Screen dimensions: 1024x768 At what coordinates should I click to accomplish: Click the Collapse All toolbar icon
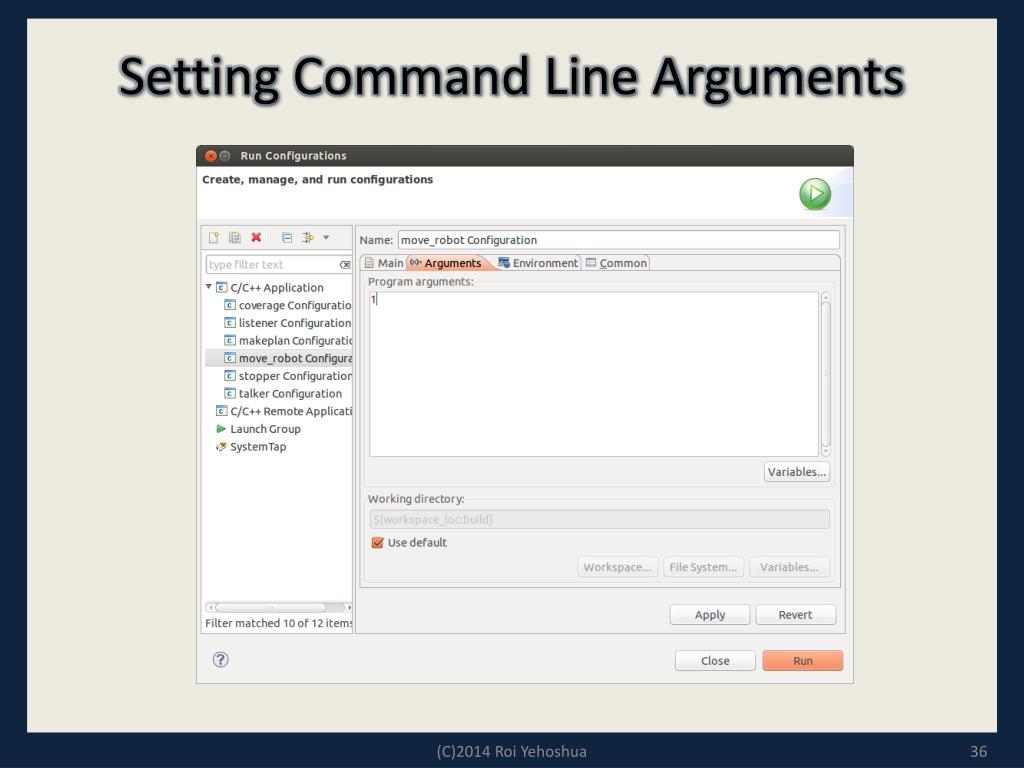287,238
